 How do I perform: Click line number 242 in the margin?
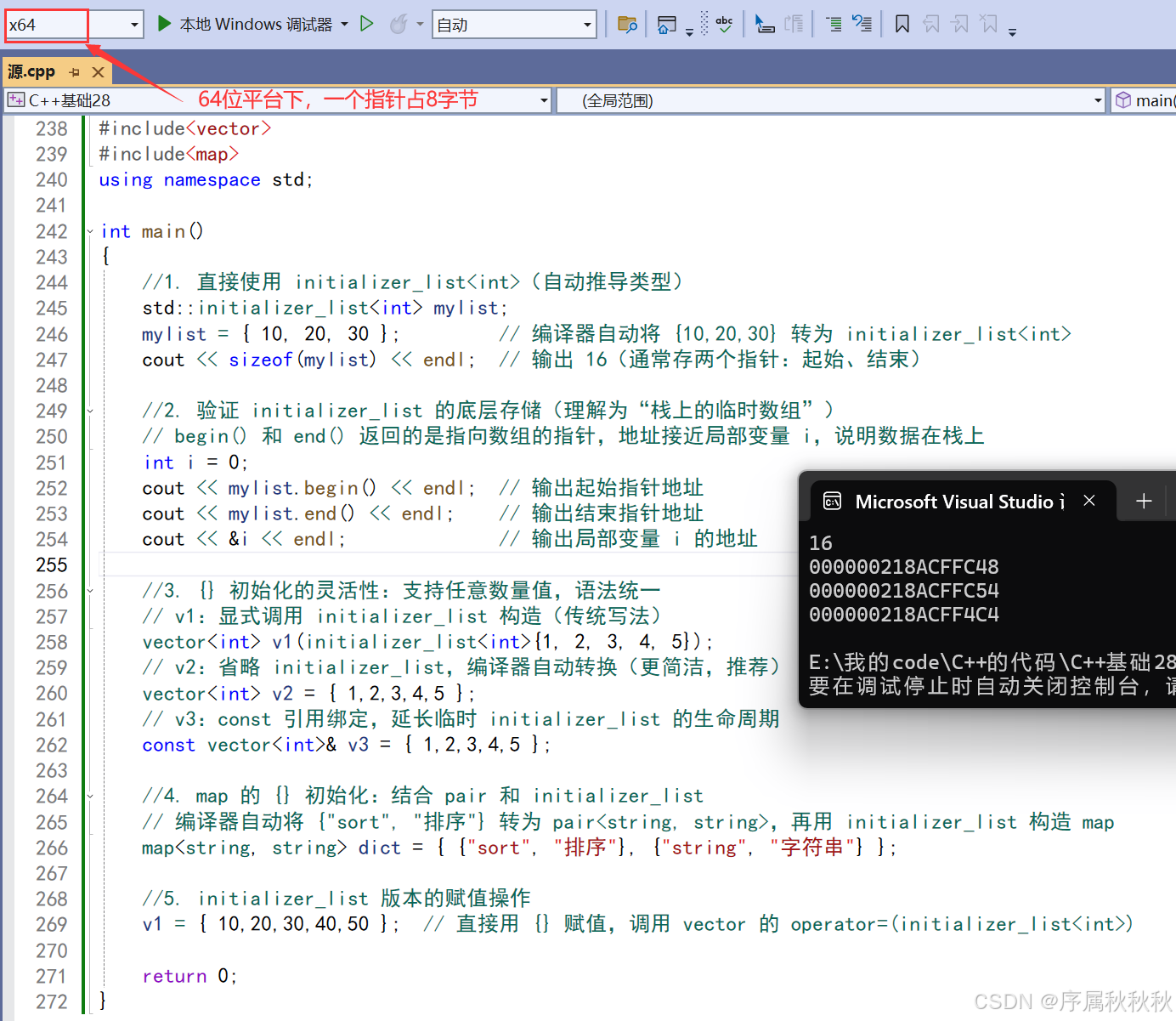pyautogui.click(x=51, y=231)
